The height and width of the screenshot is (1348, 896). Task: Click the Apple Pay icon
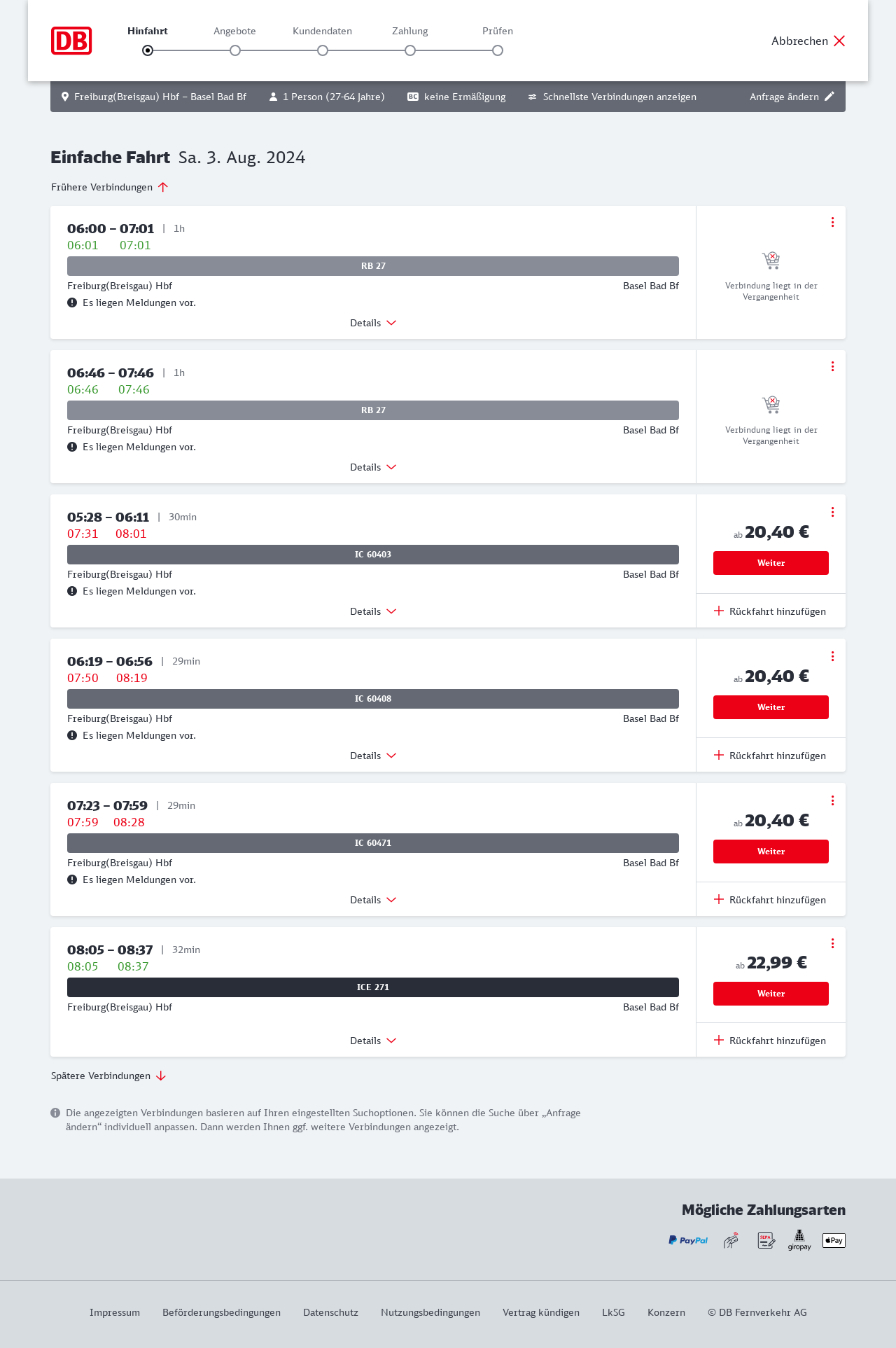834,1240
